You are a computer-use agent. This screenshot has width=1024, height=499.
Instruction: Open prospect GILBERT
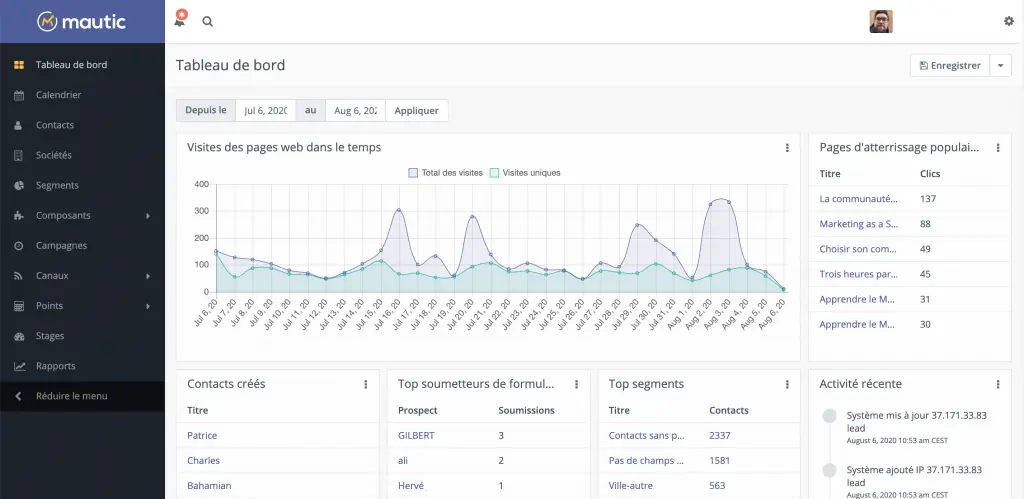coord(416,435)
